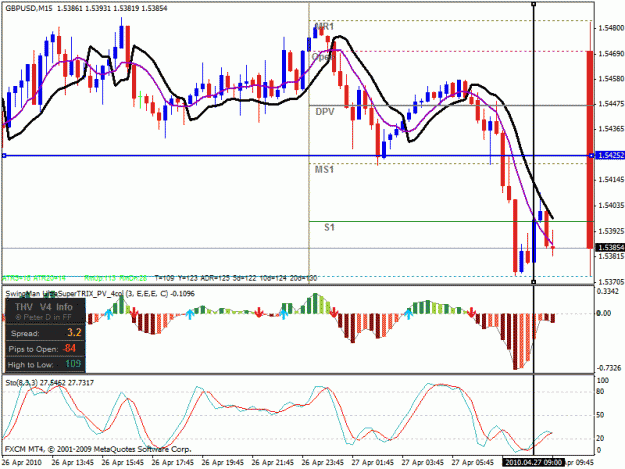Click the stochastic 20 level label
The width and height of the screenshot is (625, 469).
pos(600,438)
